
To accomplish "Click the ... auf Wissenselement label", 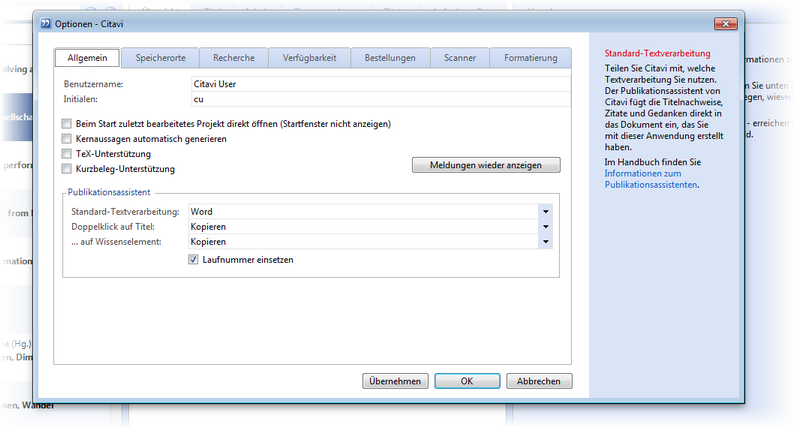I will point(116,242).
